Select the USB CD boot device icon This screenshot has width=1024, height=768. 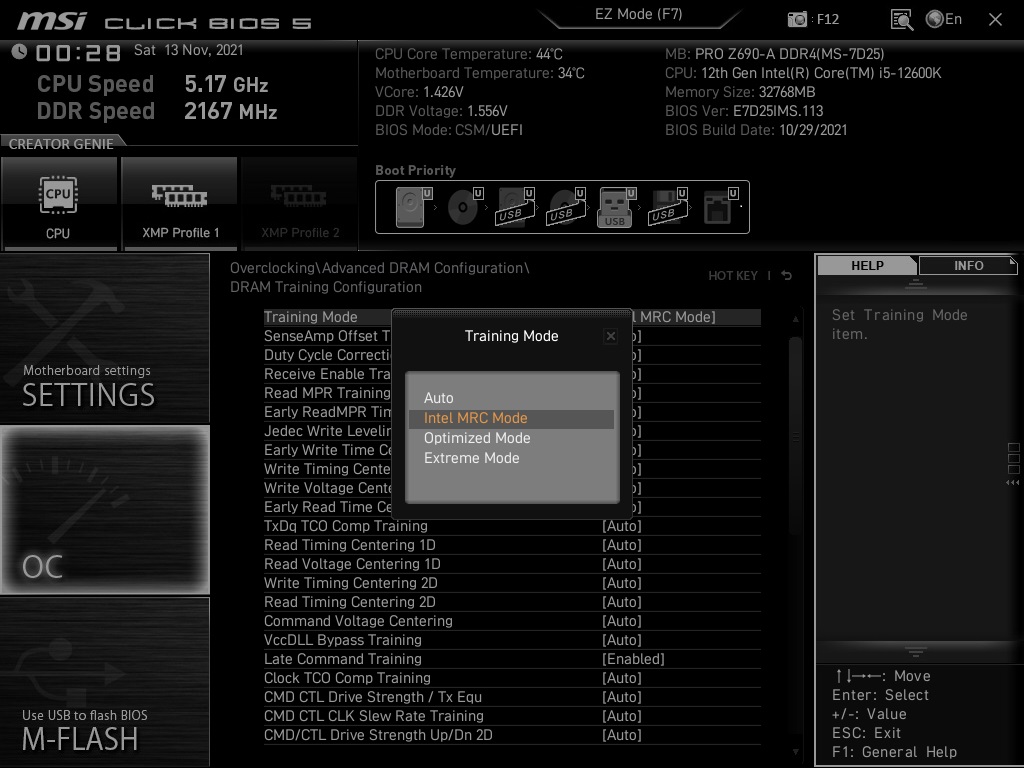coord(566,207)
